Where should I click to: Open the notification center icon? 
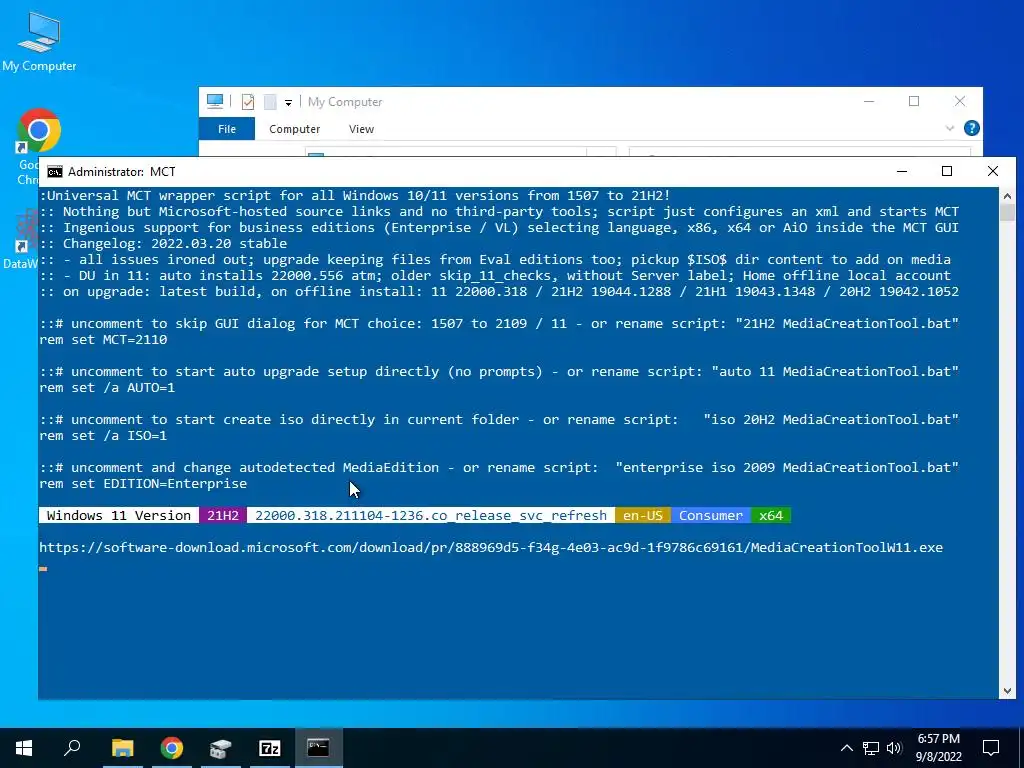click(x=991, y=748)
